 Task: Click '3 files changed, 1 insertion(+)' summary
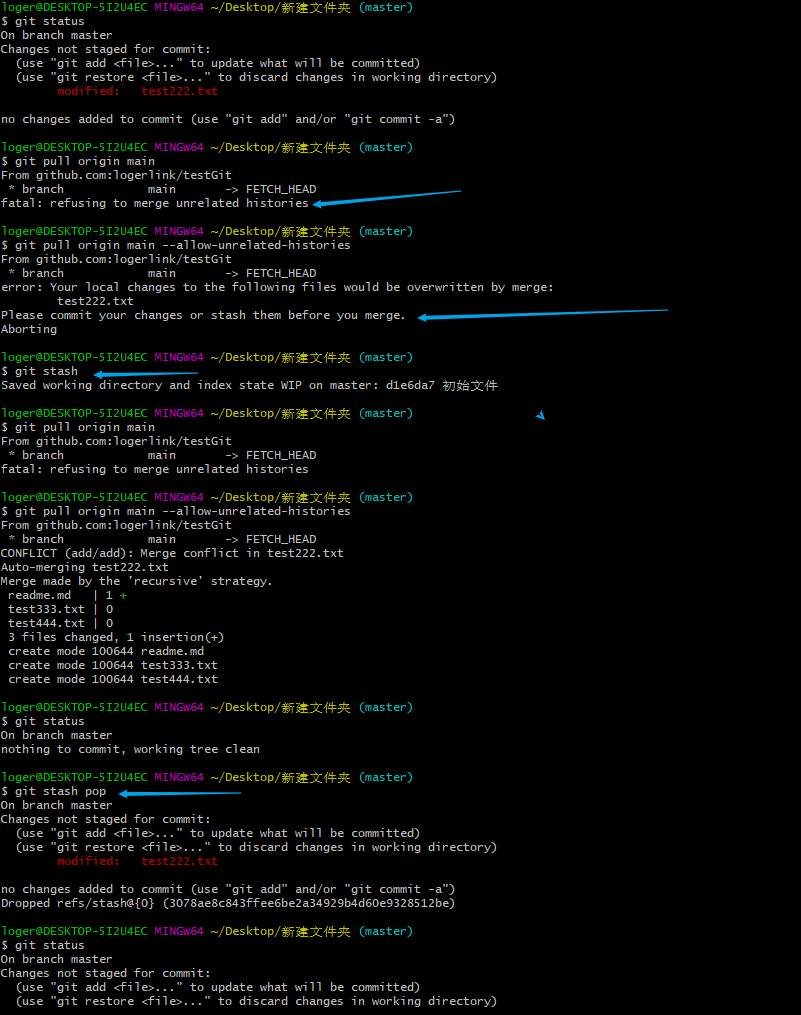tap(116, 637)
